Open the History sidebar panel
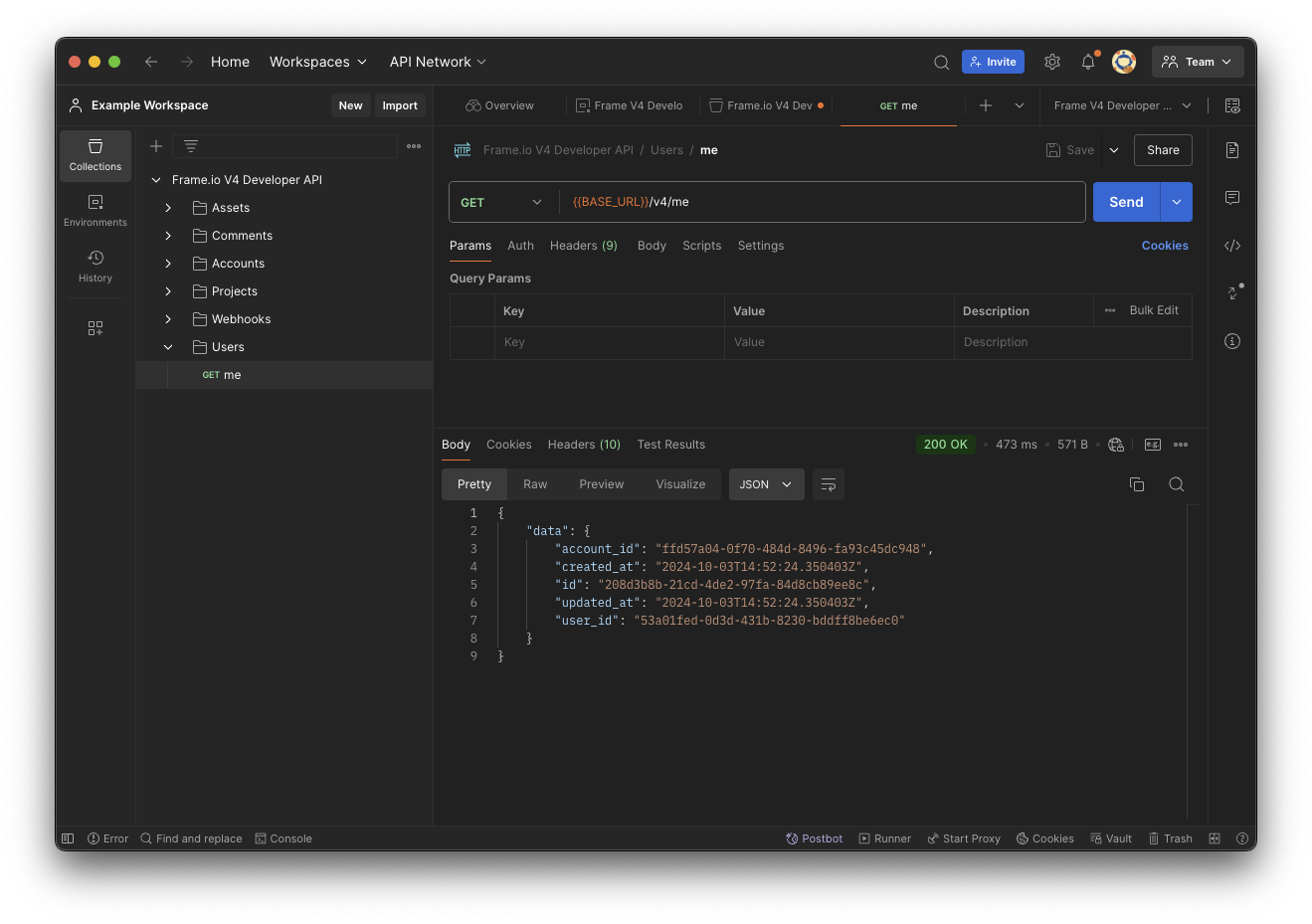 (x=94, y=268)
